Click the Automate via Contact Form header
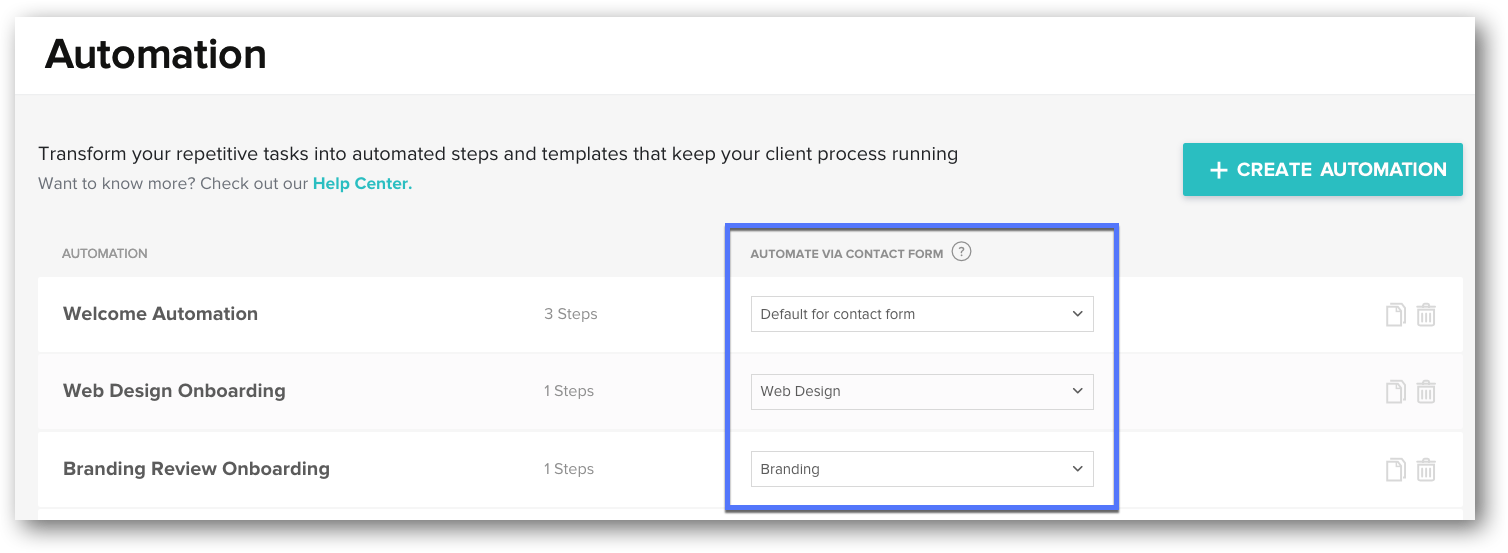This screenshot has height=553, width=1508. coord(846,254)
